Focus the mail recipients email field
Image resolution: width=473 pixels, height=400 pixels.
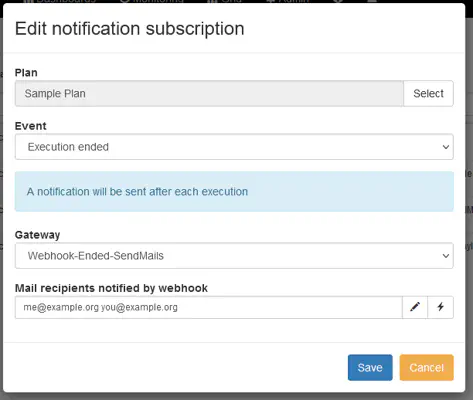coord(209,307)
